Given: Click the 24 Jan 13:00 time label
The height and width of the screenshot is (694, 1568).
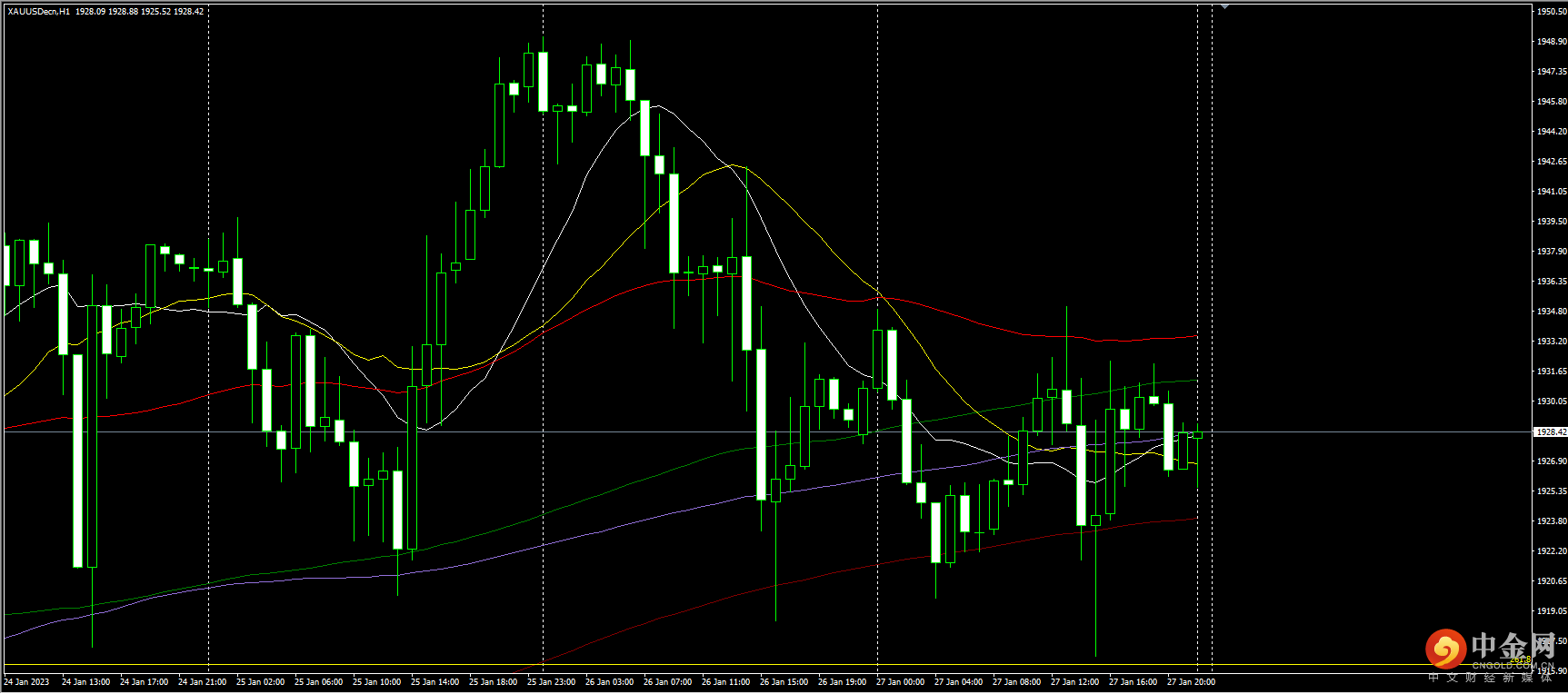Looking at the screenshot, I should (x=85, y=682).
